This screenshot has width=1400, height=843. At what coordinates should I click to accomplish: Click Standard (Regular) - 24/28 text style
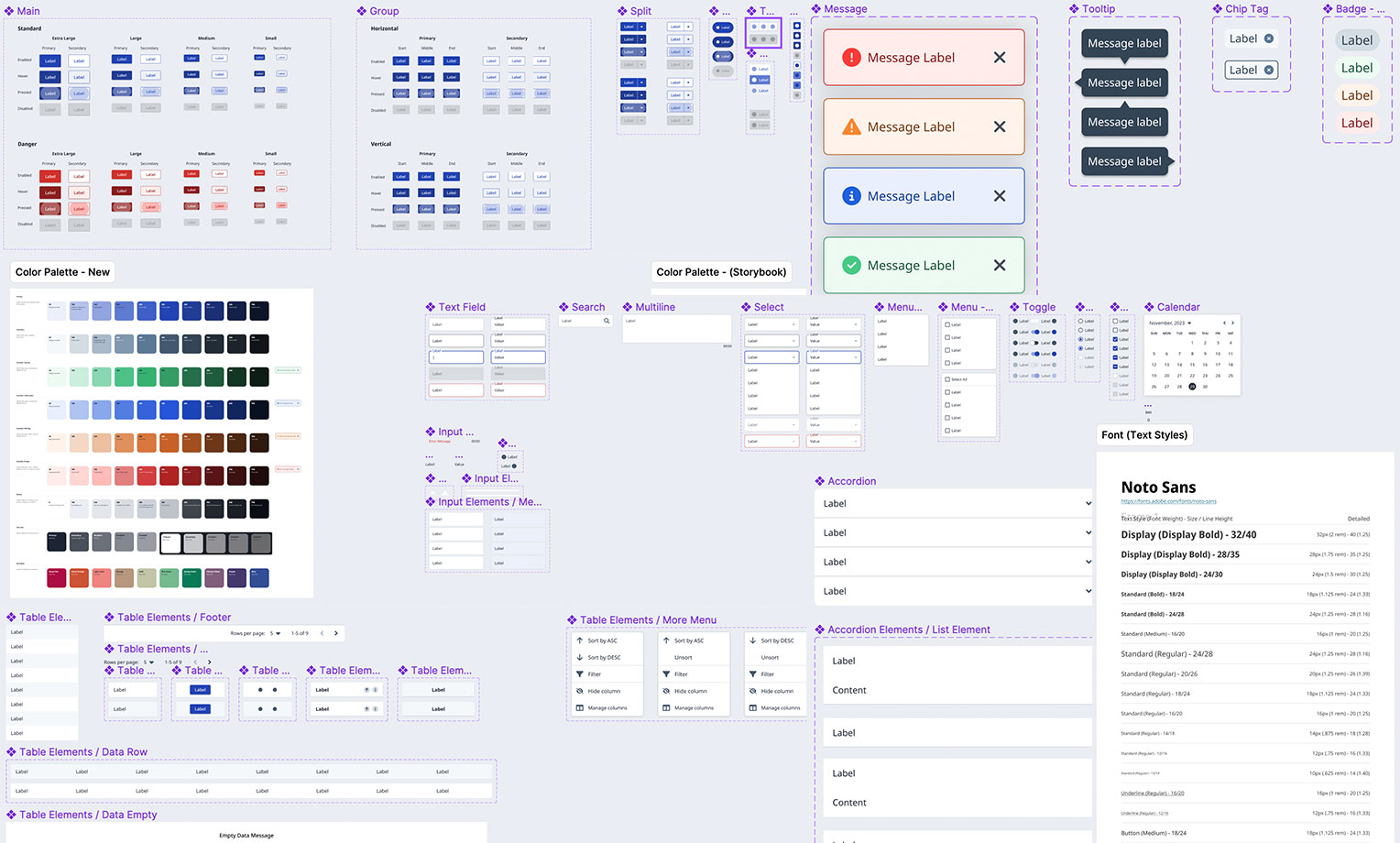tap(1166, 654)
